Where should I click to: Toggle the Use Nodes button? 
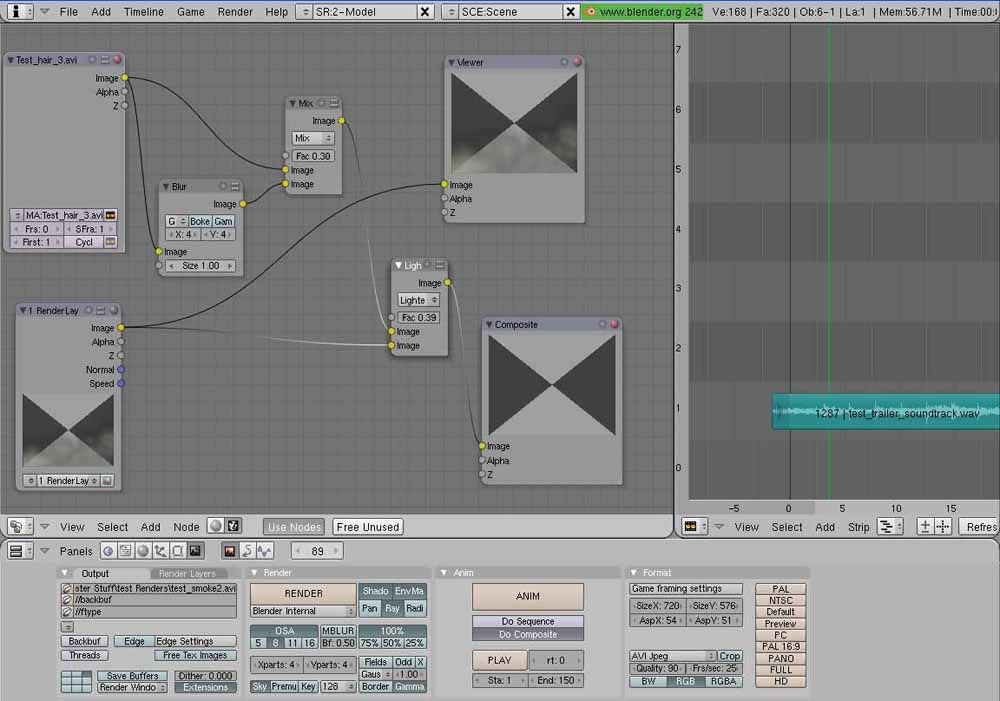coord(294,527)
